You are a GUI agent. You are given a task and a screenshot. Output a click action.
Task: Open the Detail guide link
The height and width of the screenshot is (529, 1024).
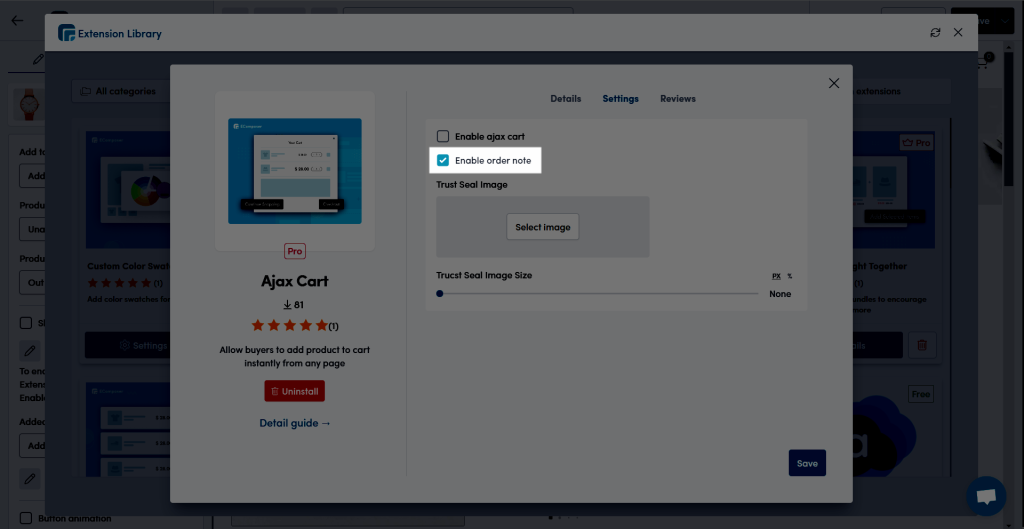[x=295, y=423]
